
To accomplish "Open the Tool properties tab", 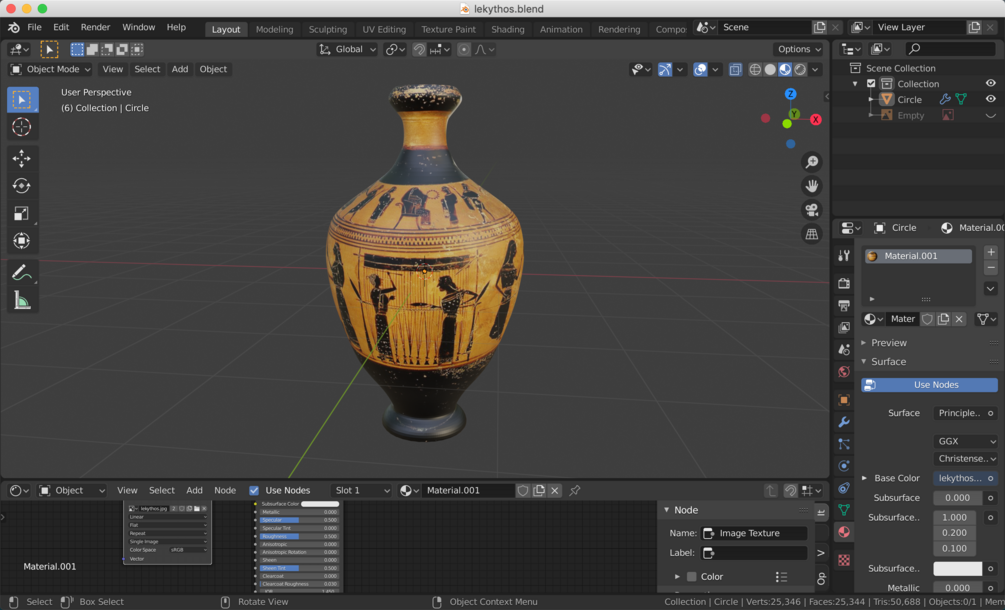I will coord(843,256).
